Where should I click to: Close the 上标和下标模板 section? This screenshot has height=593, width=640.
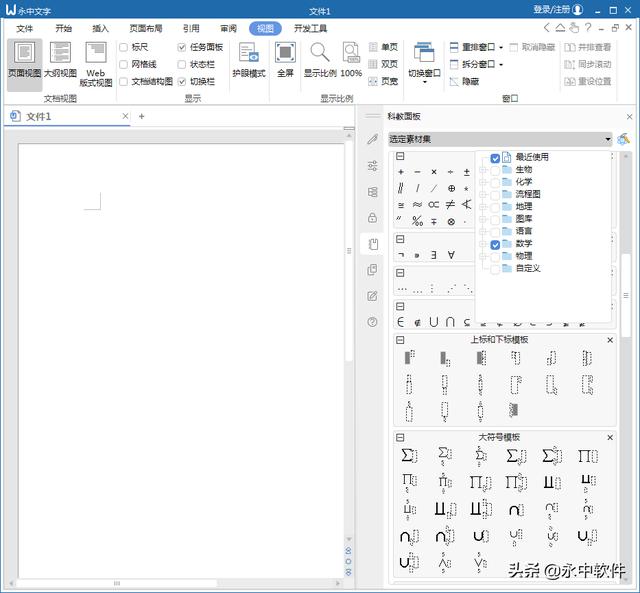tap(610, 340)
